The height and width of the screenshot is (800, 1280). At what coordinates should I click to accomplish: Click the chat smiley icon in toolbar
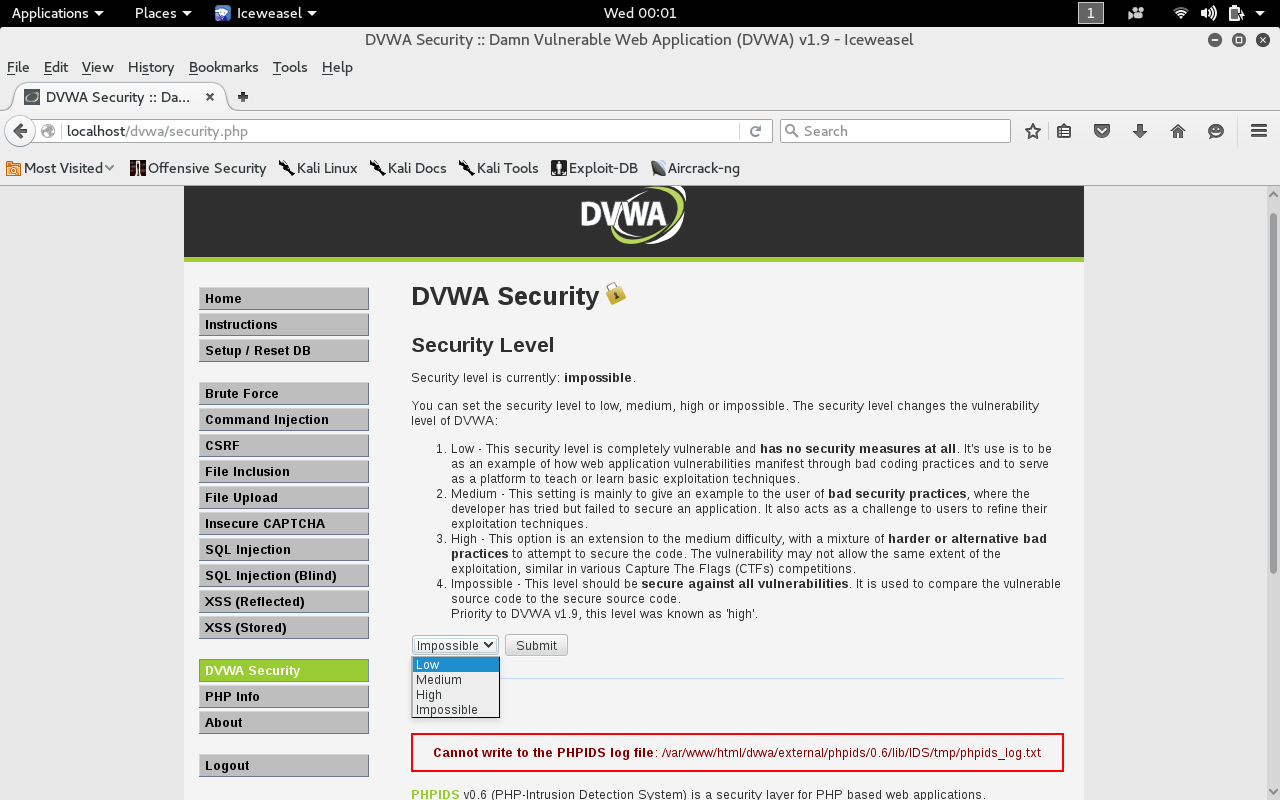point(1216,131)
